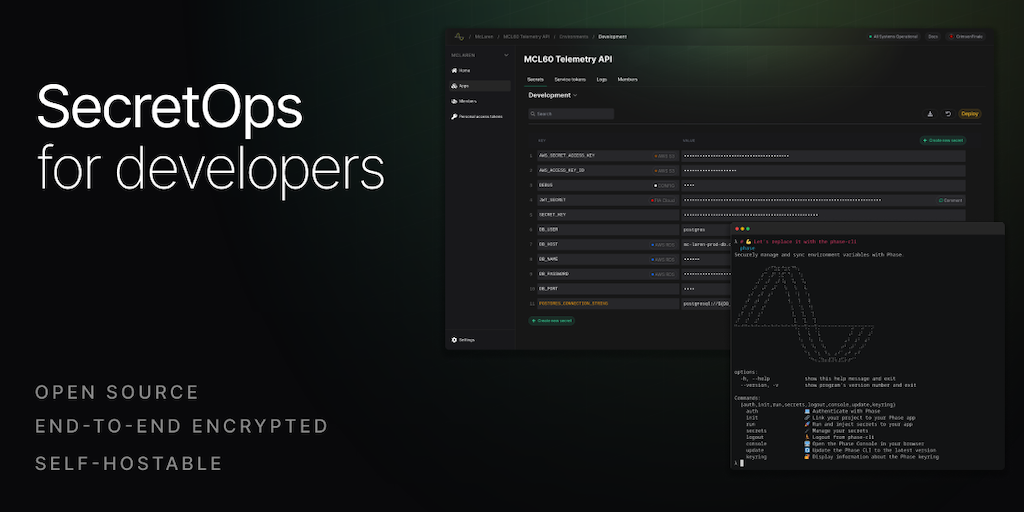The height and width of the screenshot is (512, 1024).
Task: Click the AWS RDS badge on DB_HOST
Action: tap(663, 245)
